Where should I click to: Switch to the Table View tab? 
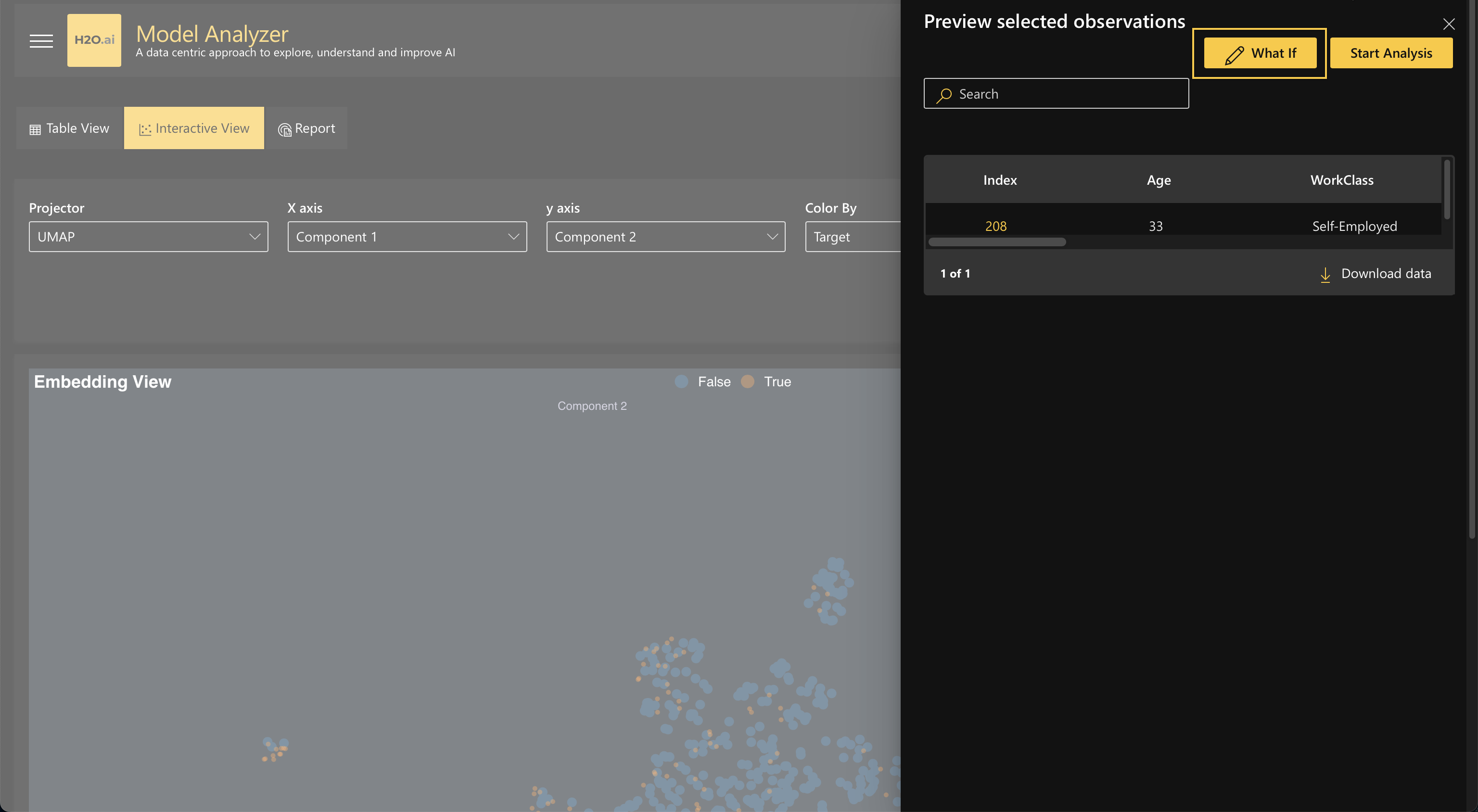click(70, 128)
